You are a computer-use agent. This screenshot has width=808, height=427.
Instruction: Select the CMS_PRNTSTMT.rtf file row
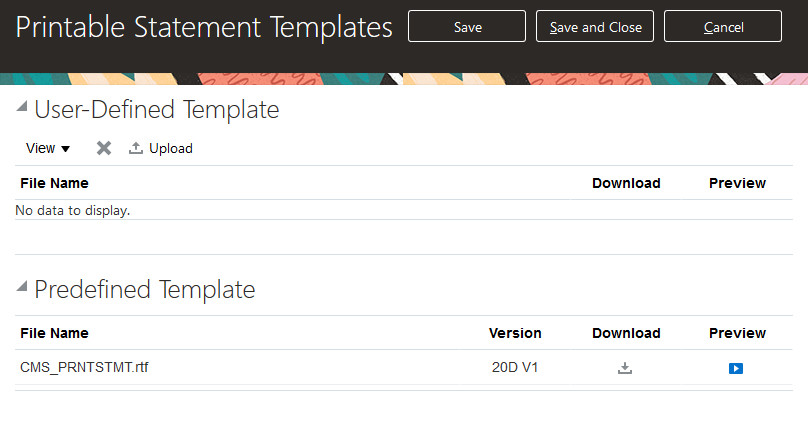85,367
